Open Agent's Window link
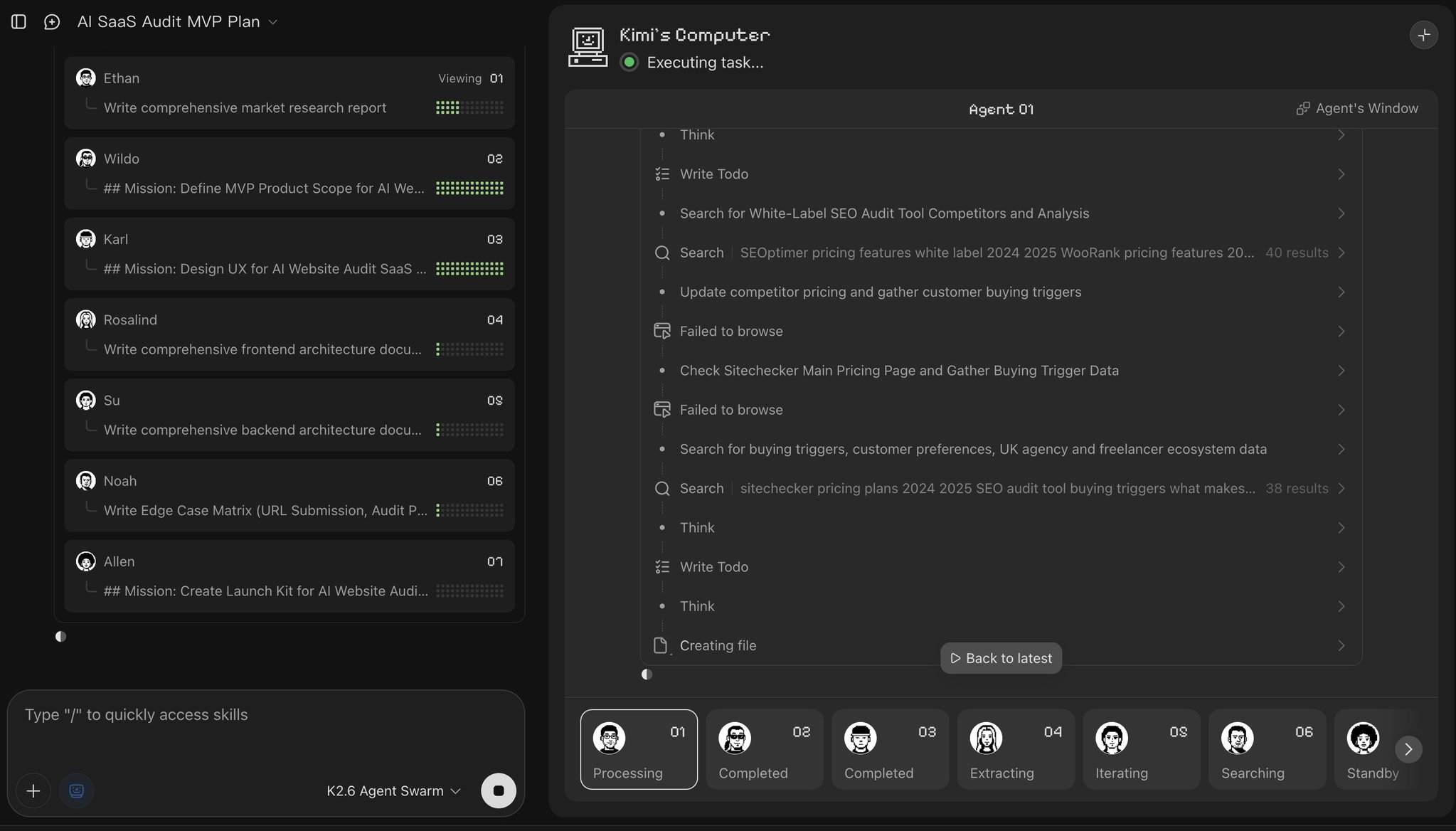 pyautogui.click(x=1357, y=108)
